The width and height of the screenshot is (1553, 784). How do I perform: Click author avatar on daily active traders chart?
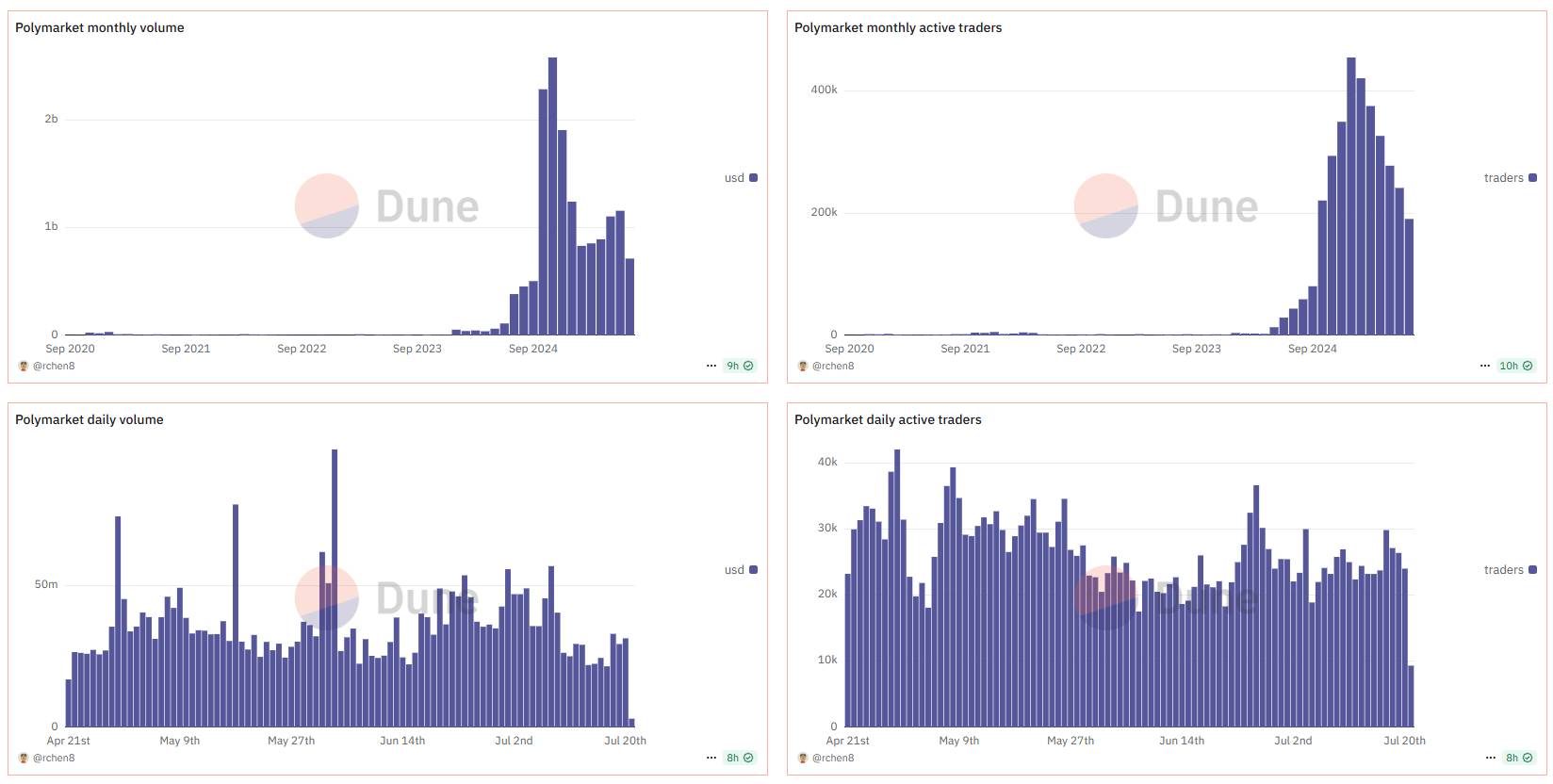click(x=803, y=758)
